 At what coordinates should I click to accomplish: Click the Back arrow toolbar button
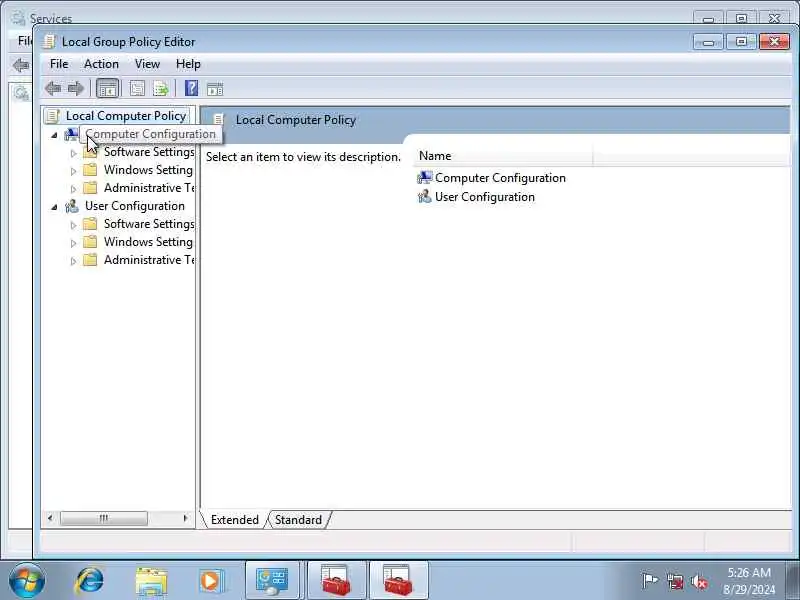(x=53, y=89)
